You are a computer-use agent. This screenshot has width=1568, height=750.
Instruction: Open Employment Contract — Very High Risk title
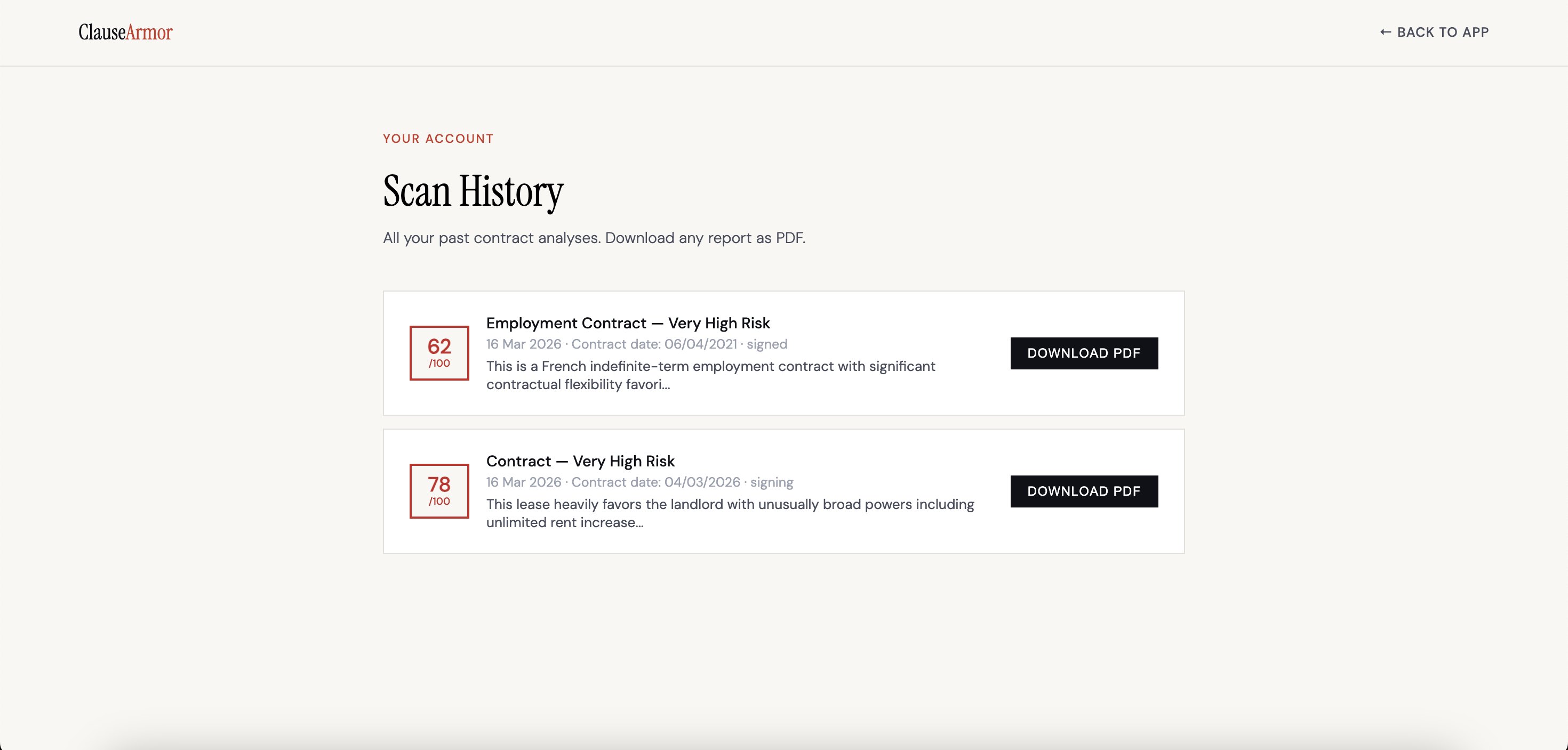tap(628, 323)
